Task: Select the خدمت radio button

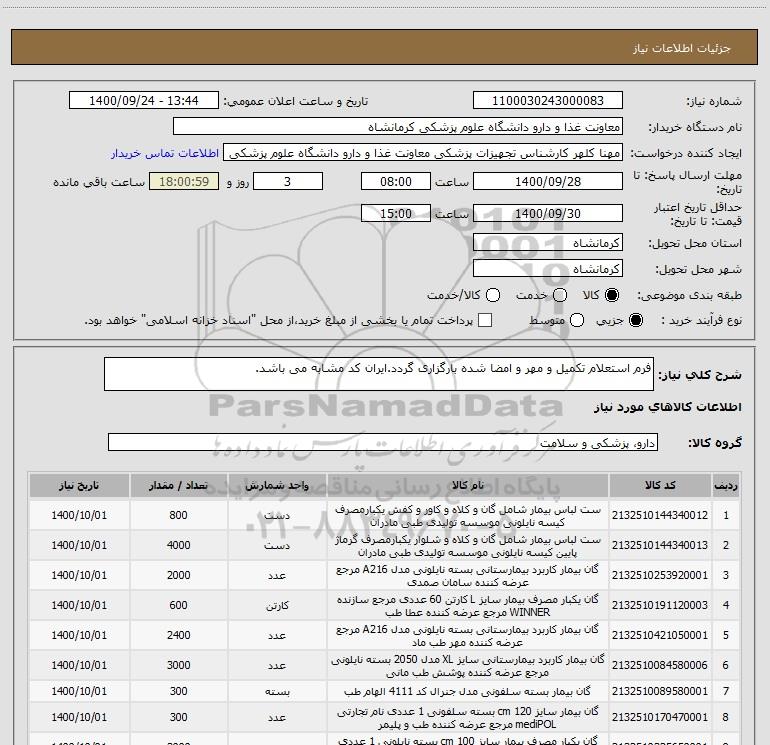Action: 560,295
